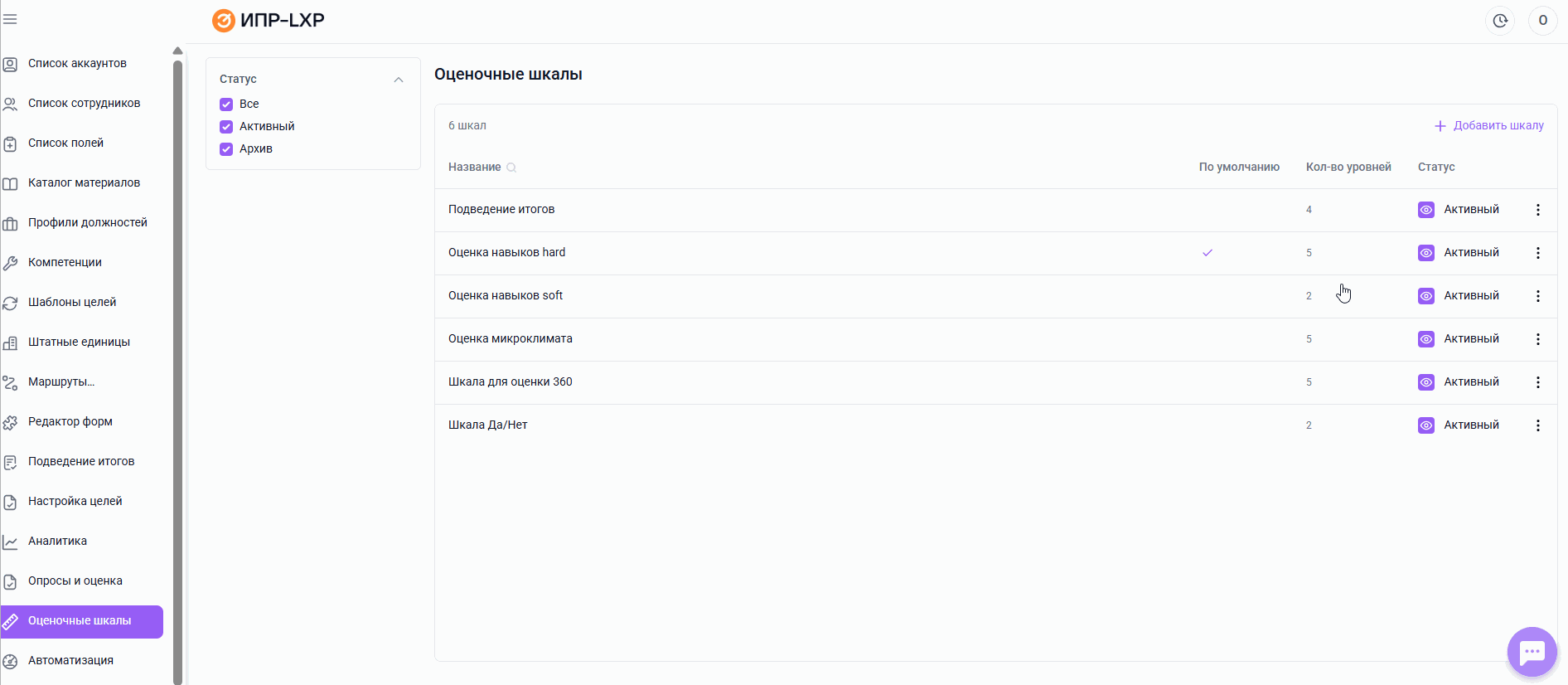This screenshot has height=685, width=1568.
Task: Open actions menu for Шкала Да/Нет
Action: [x=1538, y=425]
